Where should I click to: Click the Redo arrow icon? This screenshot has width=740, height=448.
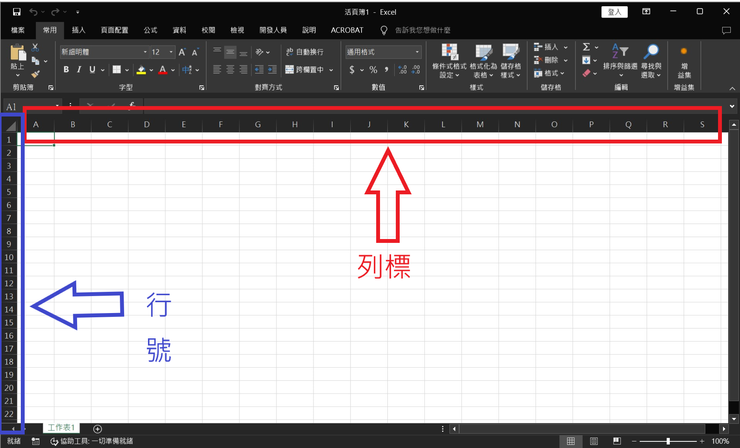tap(55, 12)
